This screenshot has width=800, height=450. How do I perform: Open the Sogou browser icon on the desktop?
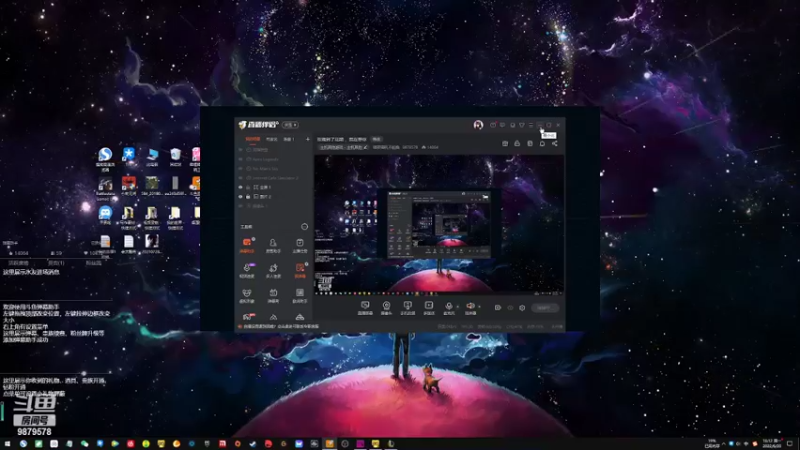click(105, 157)
